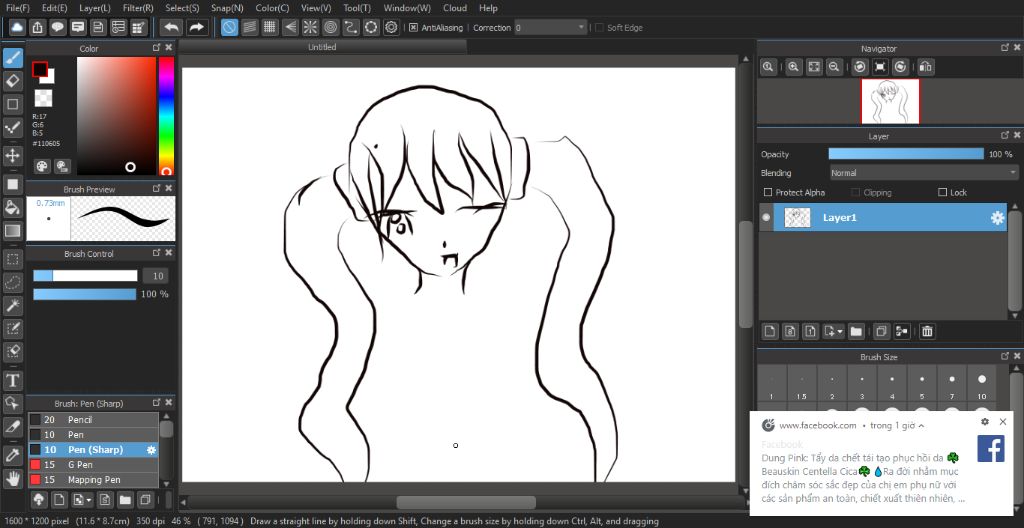
Task: Open the add-layer dropdown arrow
Action: pyautogui.click(x=840, y=331)
